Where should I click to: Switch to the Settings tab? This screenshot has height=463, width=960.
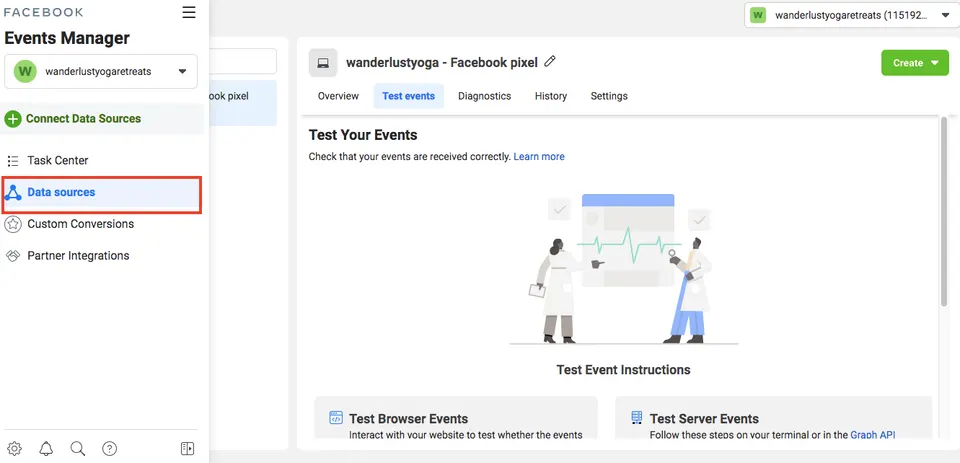[609, 96]
